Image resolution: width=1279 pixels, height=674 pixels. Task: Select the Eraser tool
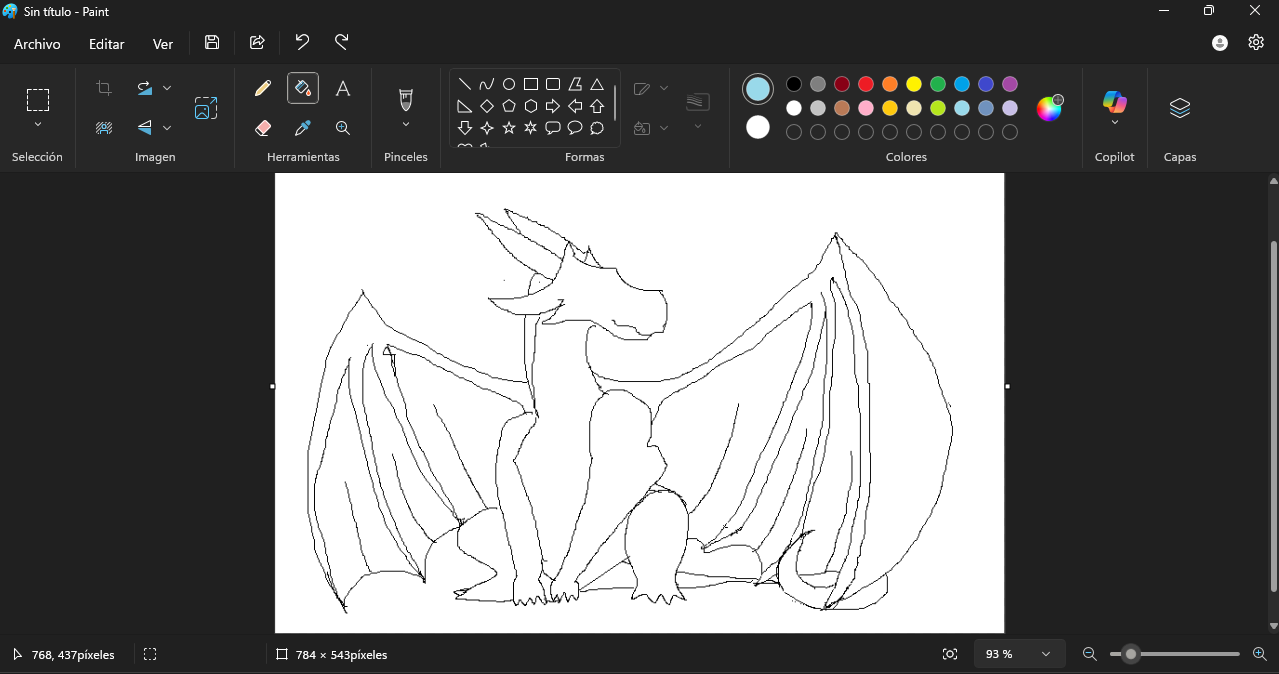pyautogui.click(x=263, y=128)
